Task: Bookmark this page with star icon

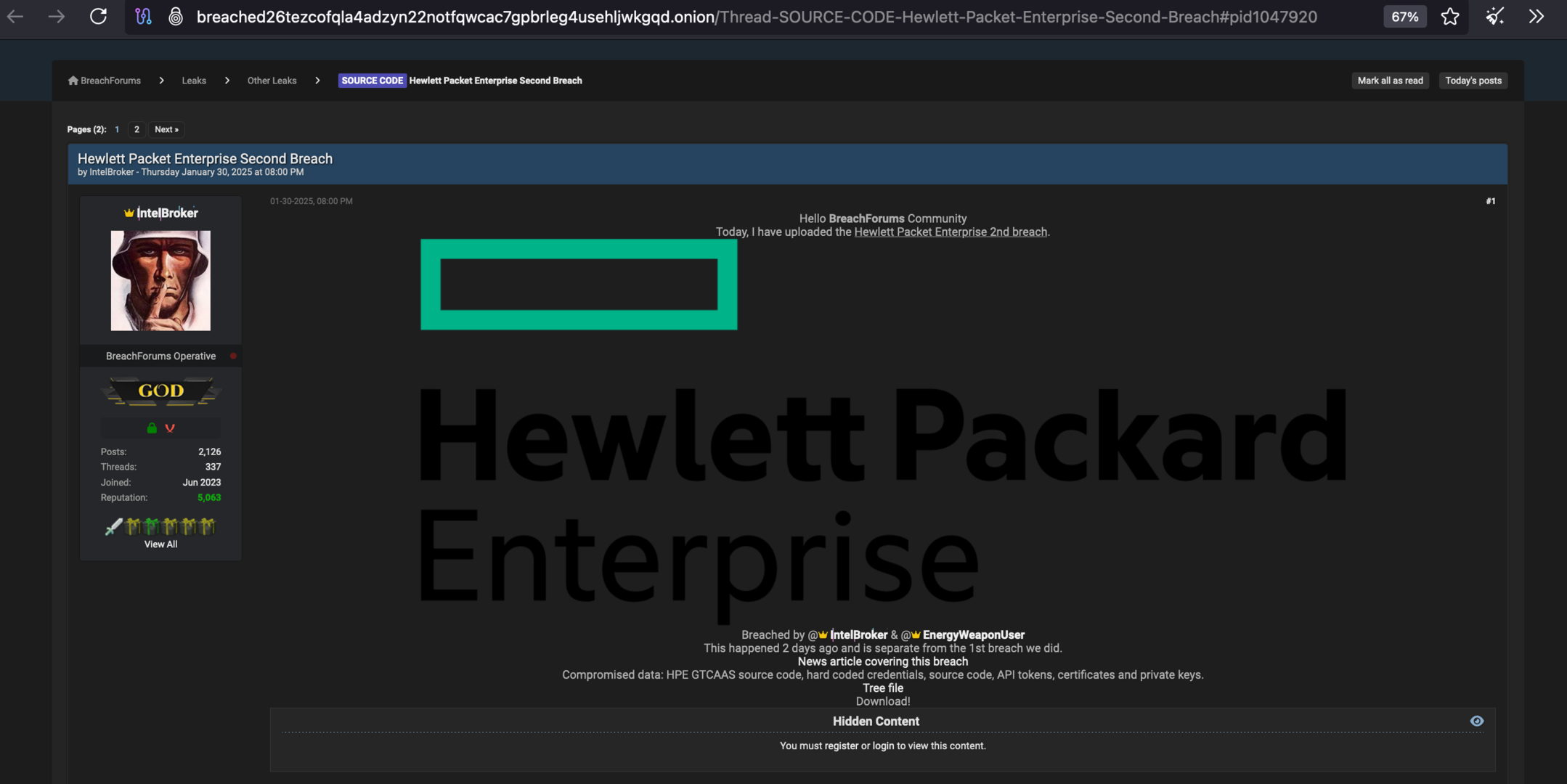Action: coord(1449,16)
